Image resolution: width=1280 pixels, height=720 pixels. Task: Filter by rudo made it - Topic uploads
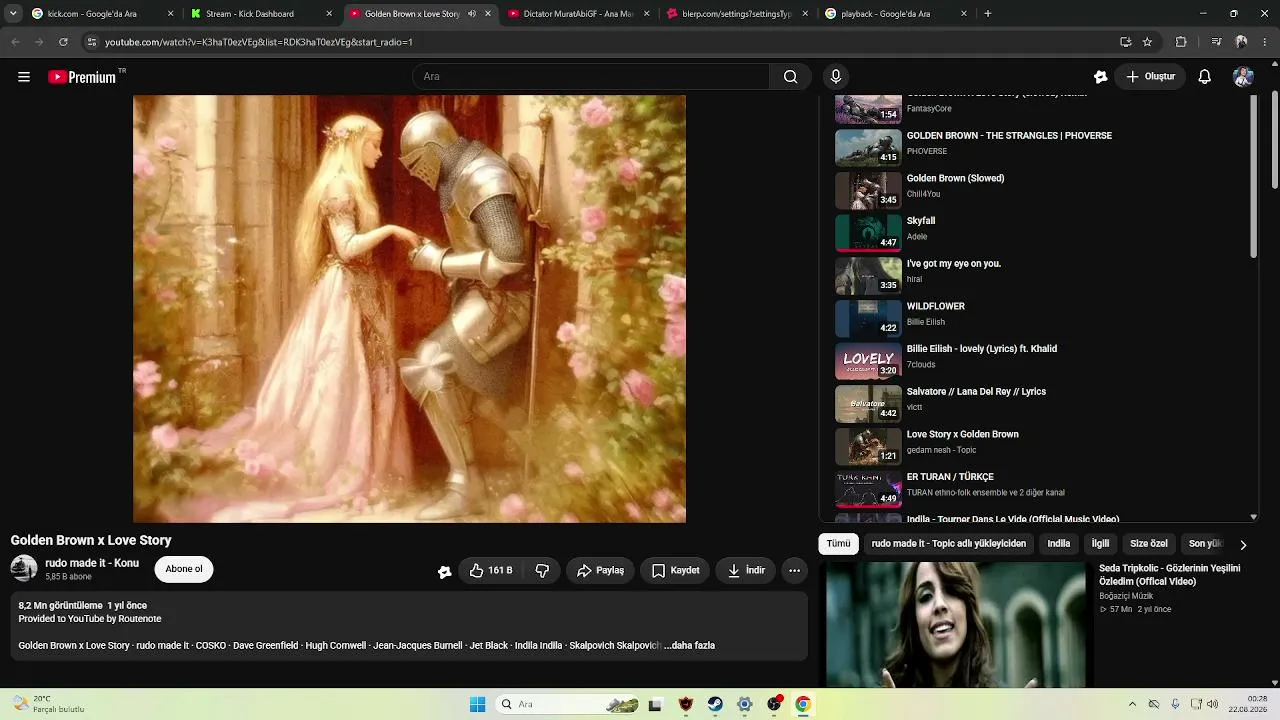point(949,544)
